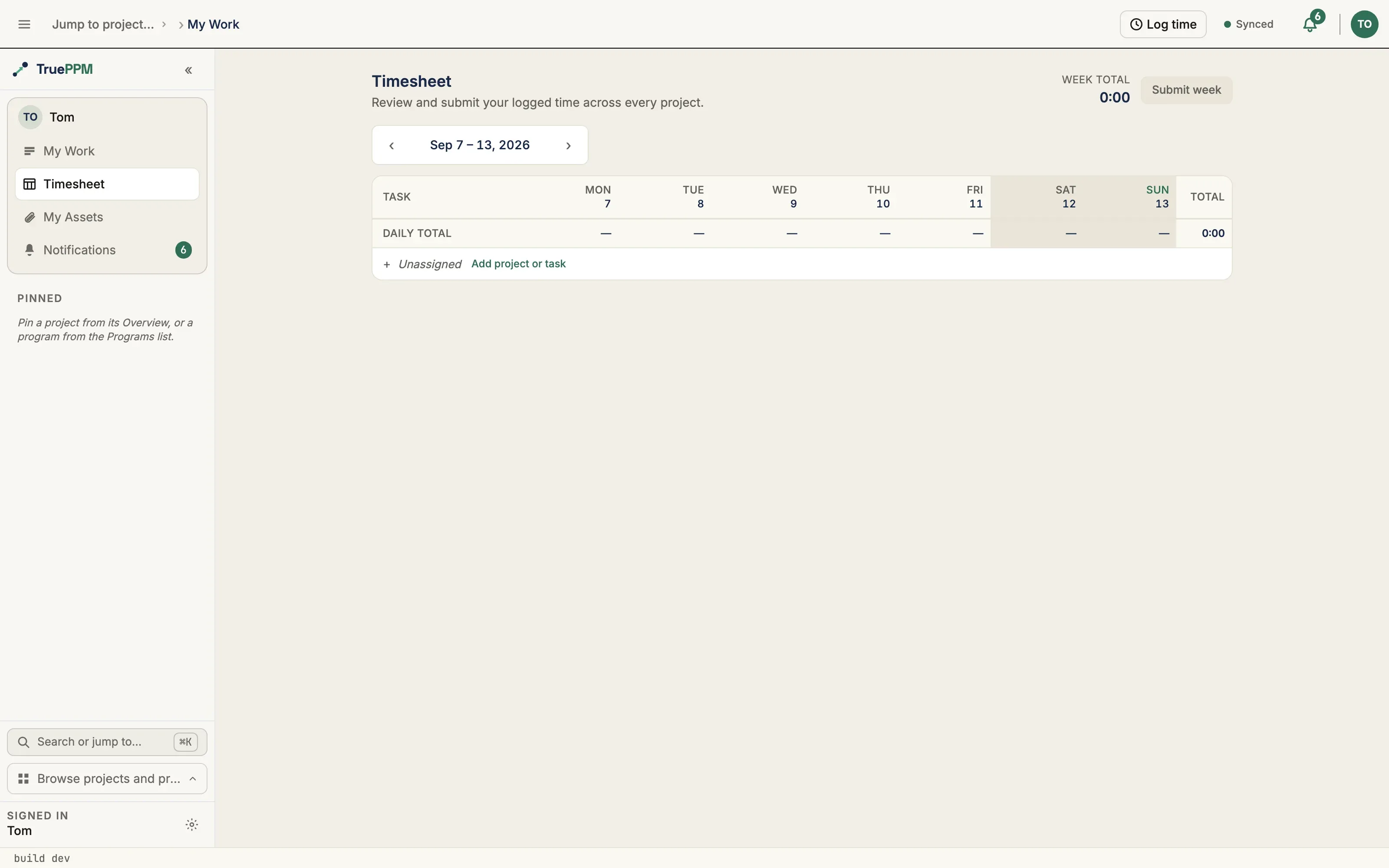
Task: Open Jump to project breadcrumb
Action: (x=103, y=24)
